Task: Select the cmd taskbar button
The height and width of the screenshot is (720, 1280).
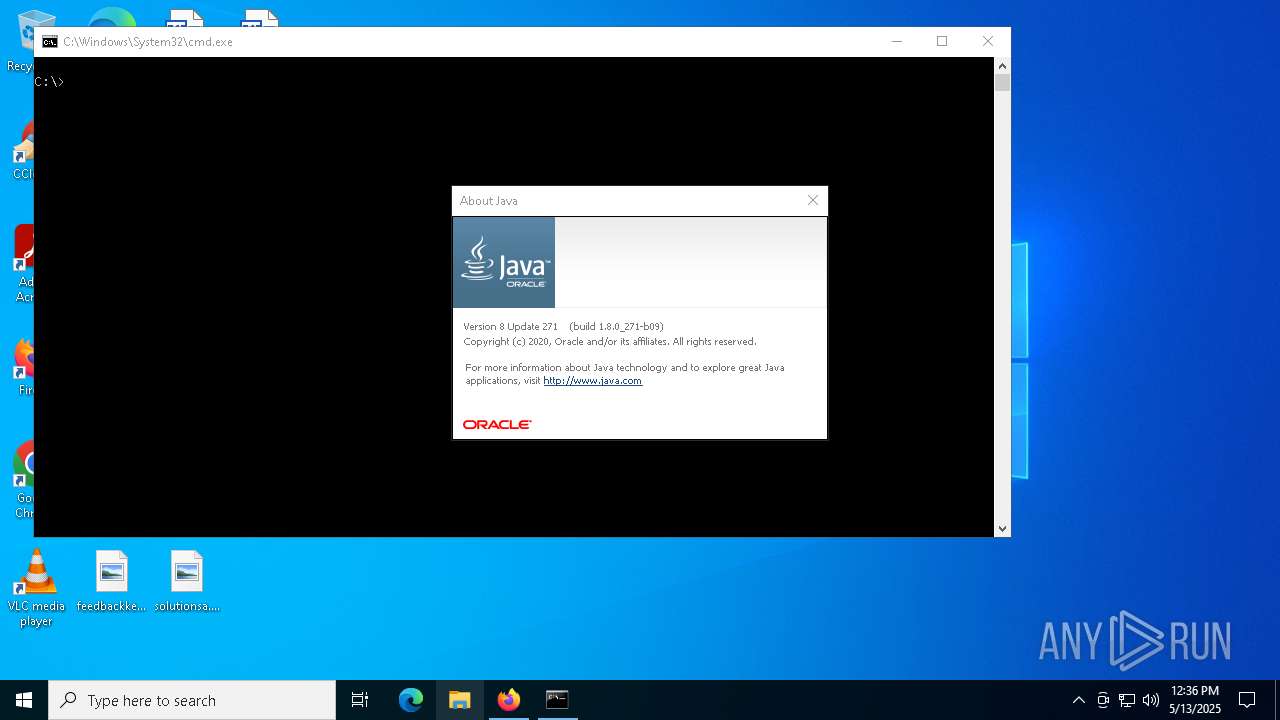Action: (557, 700)
